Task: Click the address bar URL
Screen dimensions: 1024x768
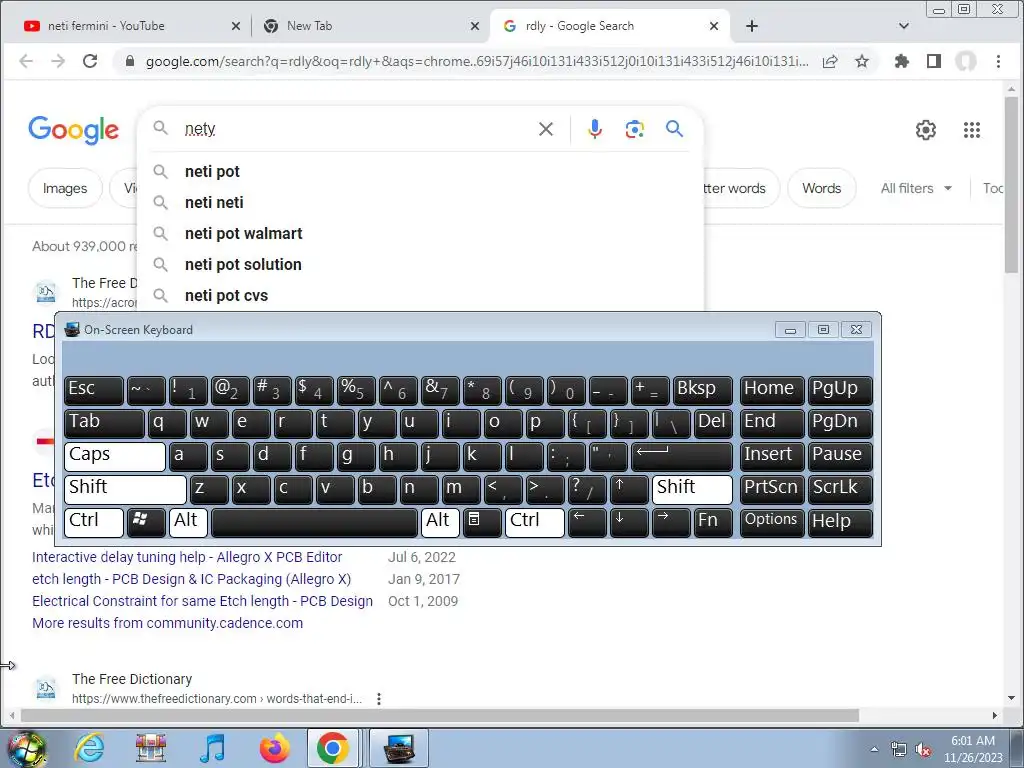Action: click(x=477, y=61)
